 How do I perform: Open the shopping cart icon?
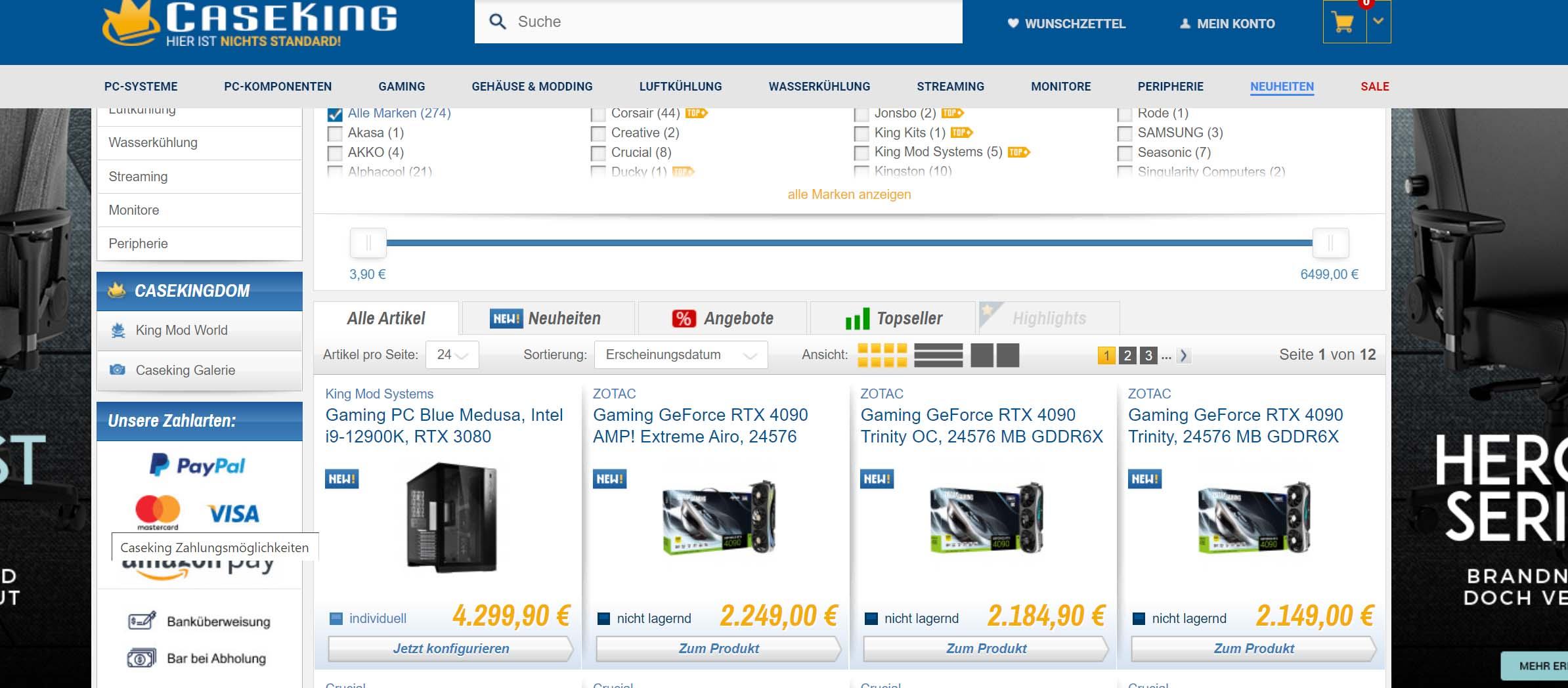pos(1344,22)
